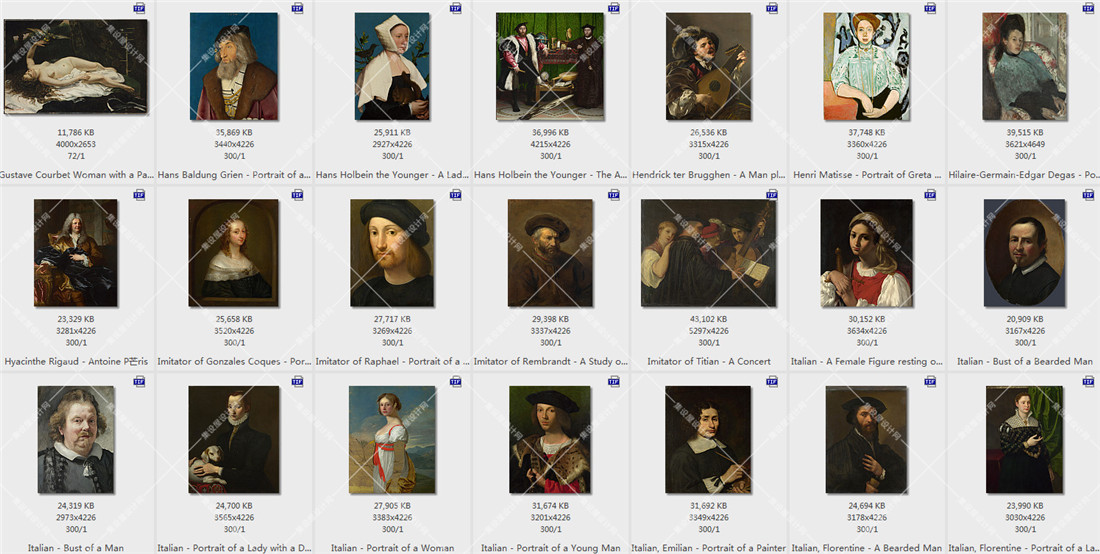The width and height of the screenshot is (1100, 554).
Task: Click the '23,990 KB' file size text
Action: (1025, 506)
